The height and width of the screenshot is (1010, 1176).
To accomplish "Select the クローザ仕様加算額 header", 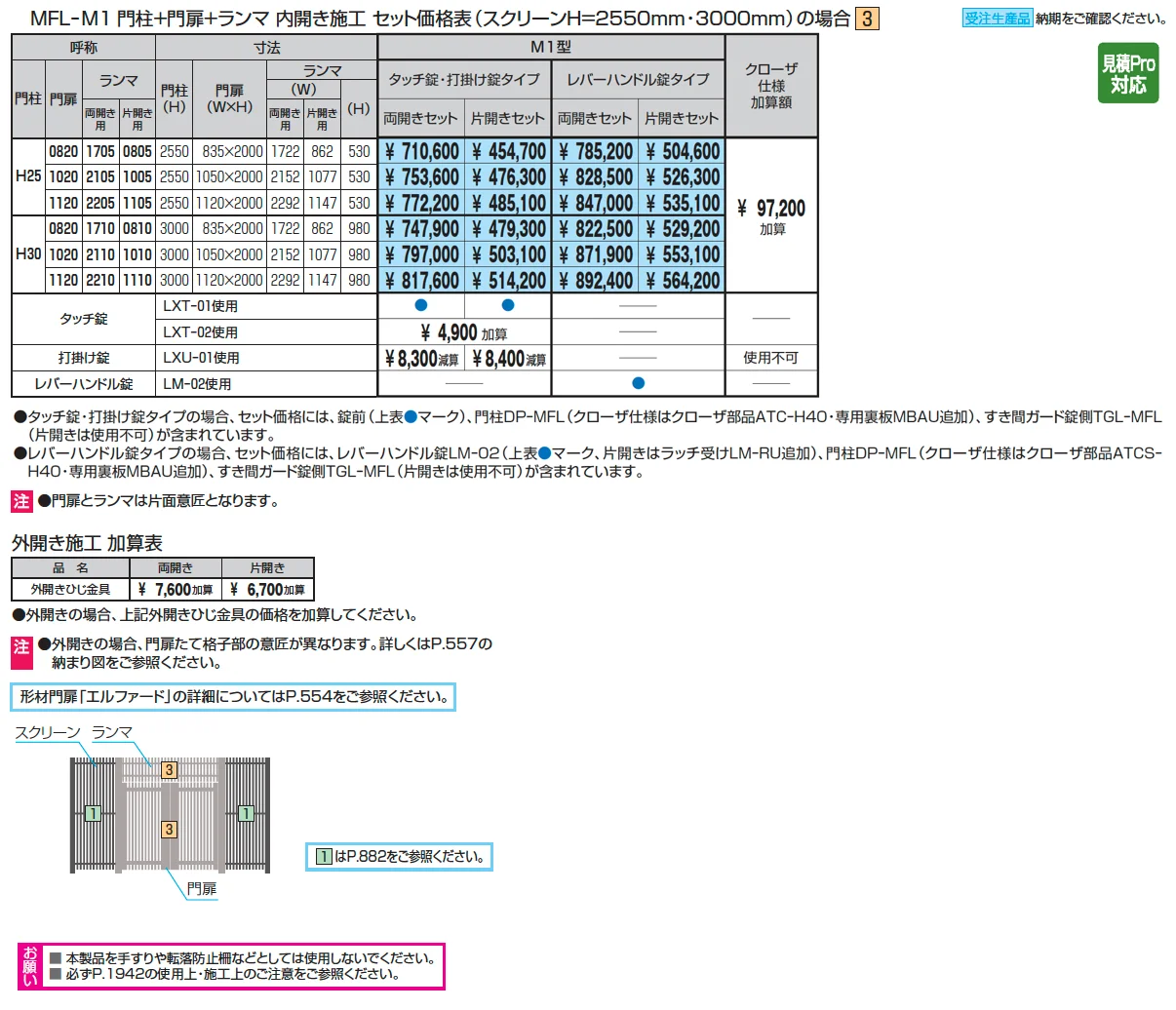I will tap(771, 86).
